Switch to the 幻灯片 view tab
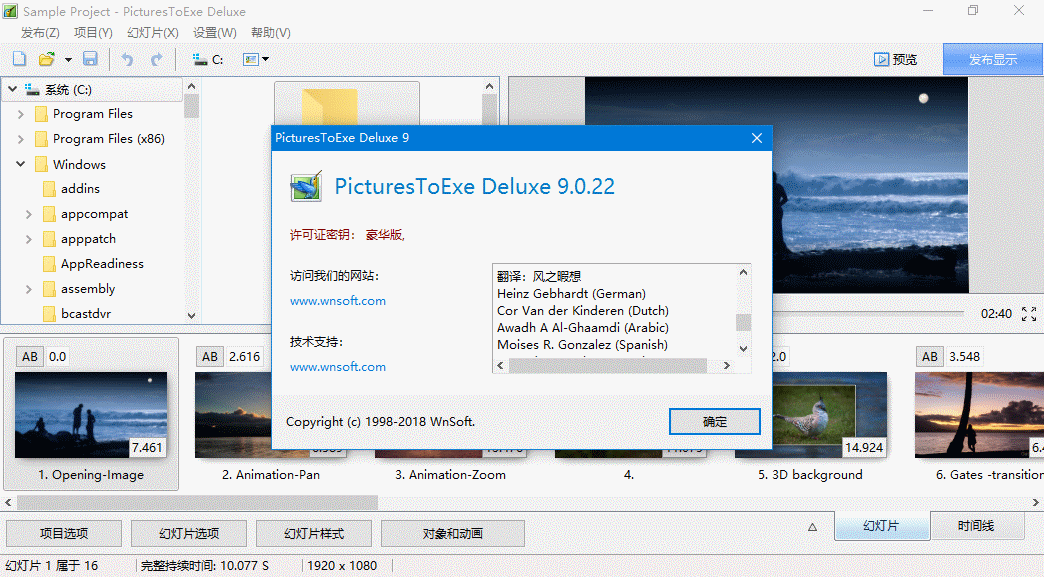 [882, 526]
